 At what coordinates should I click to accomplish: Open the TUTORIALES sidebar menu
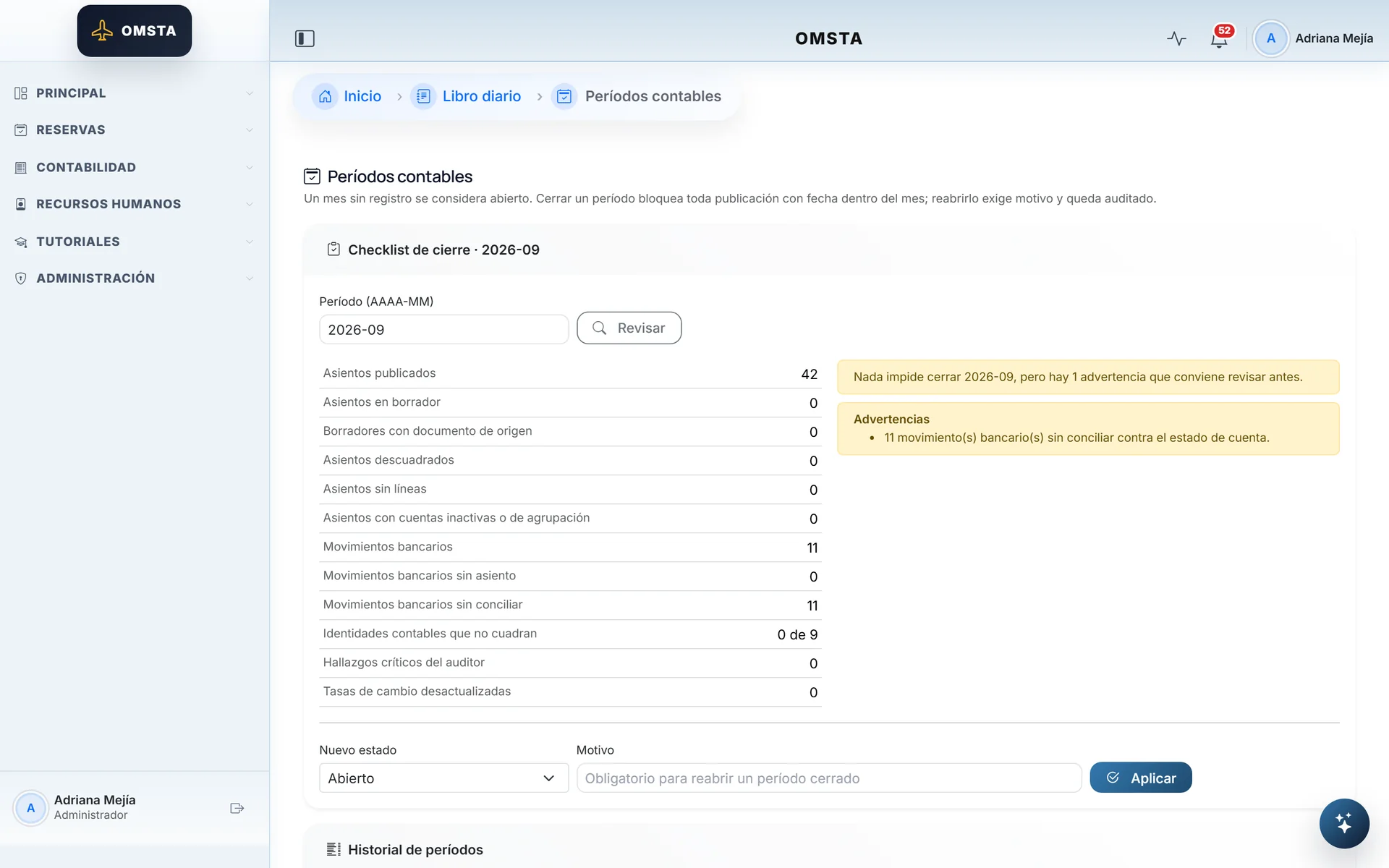click(135, 242)
